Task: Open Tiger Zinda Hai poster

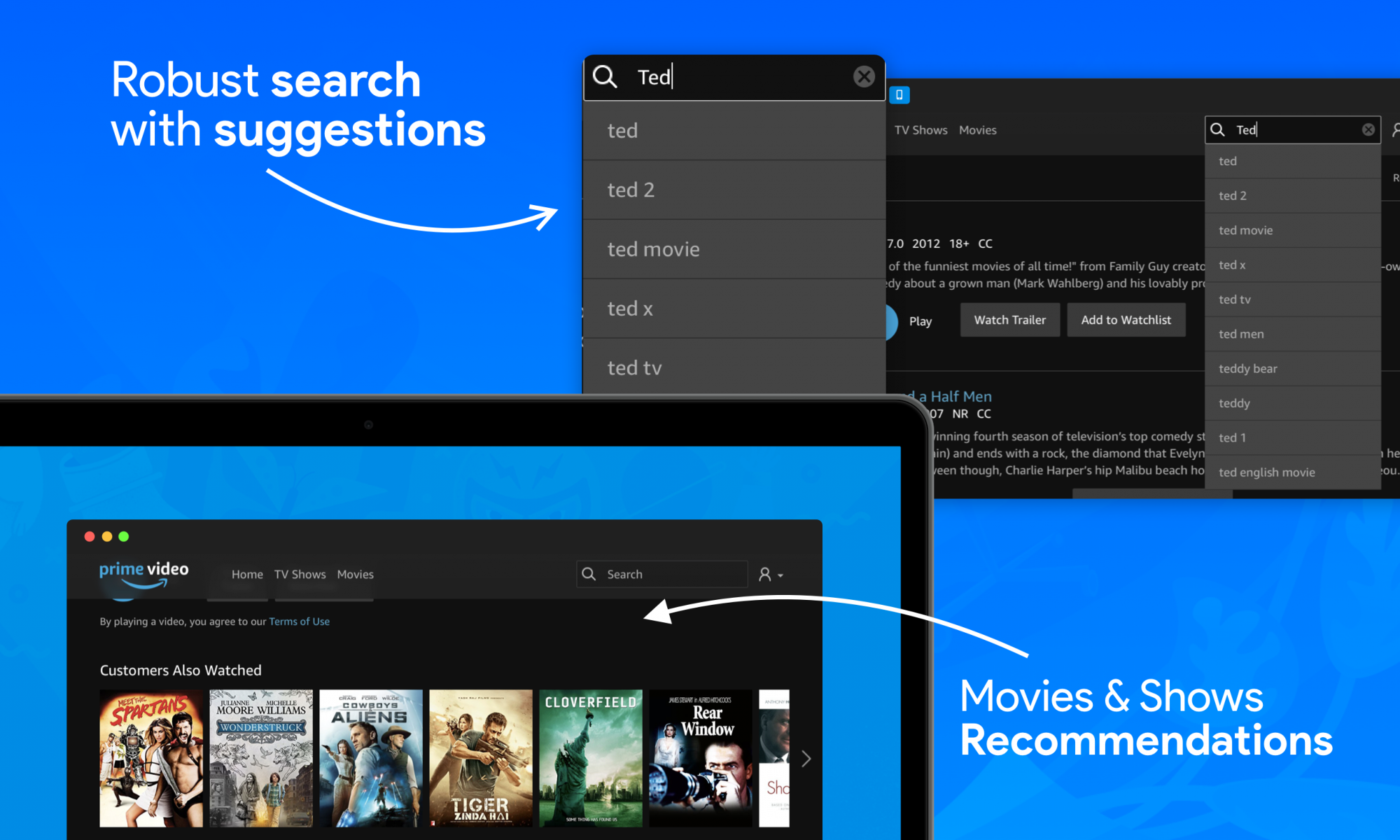Action: pos(481,758)
